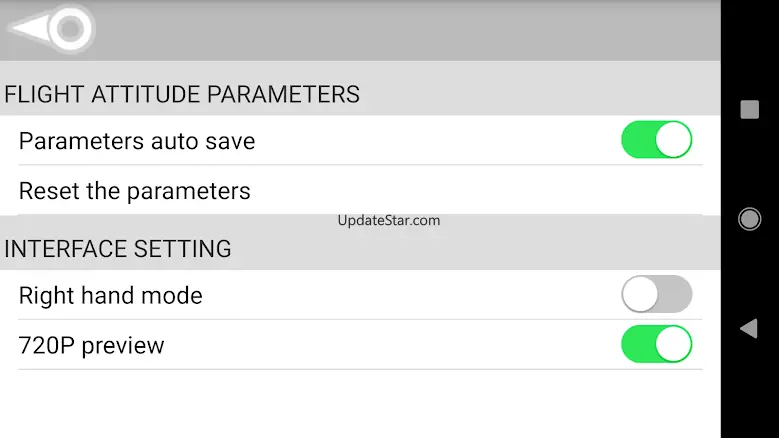Click the INTERFACE SETTING header

(117, 249)
